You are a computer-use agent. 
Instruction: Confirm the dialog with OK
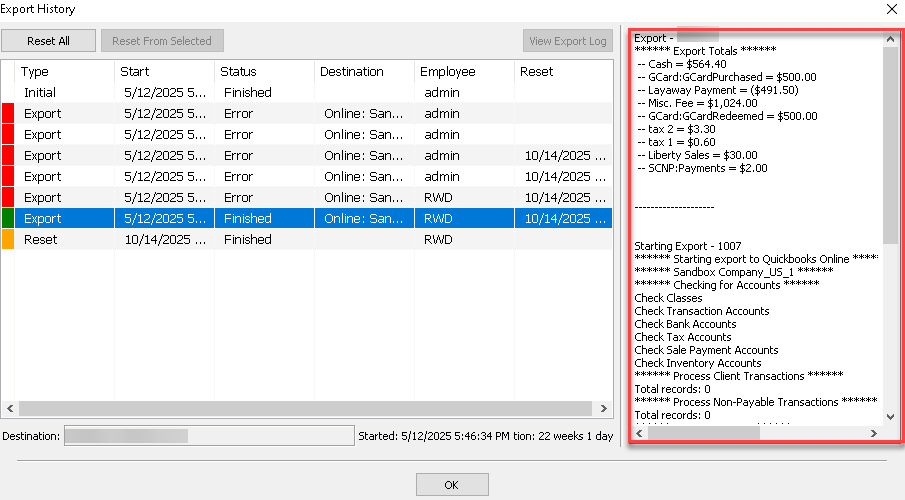(x=452, y=485)
